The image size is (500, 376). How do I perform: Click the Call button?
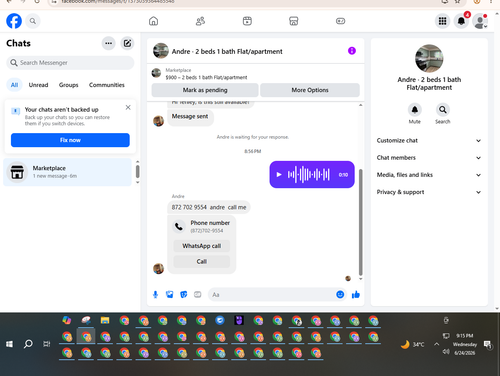pyautogui.click(x=202, y=262)
